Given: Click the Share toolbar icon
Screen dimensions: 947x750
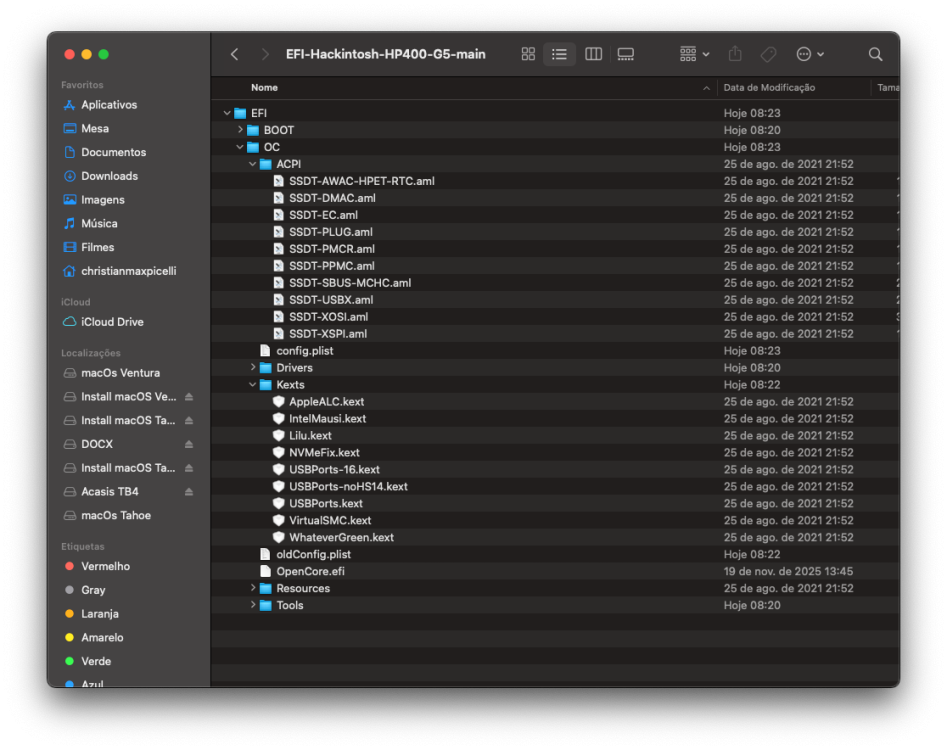Looking at the screenshot, I should pos(735,54).
